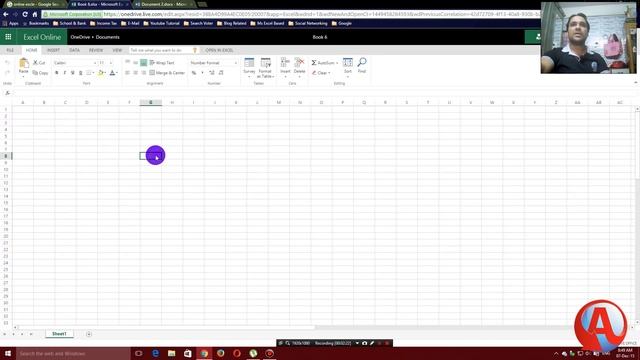Add a new sheet with plus icon
The width and height of the screenshot is (640, 360).
[x=89, y=334]
